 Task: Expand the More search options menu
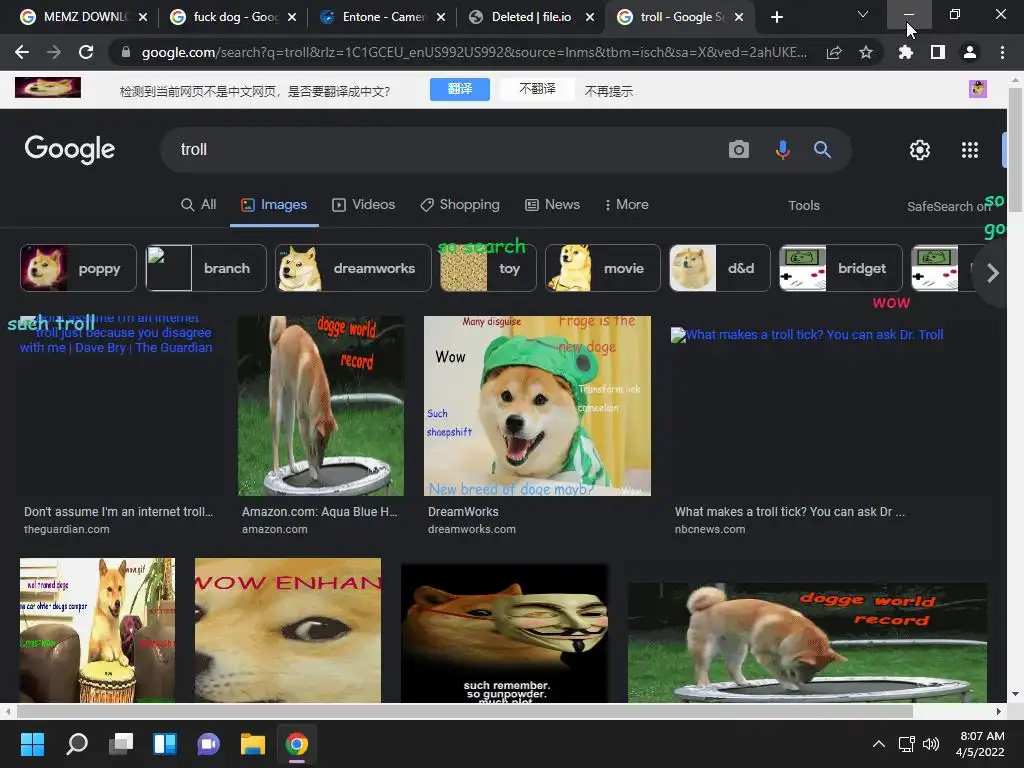[626, 204]
